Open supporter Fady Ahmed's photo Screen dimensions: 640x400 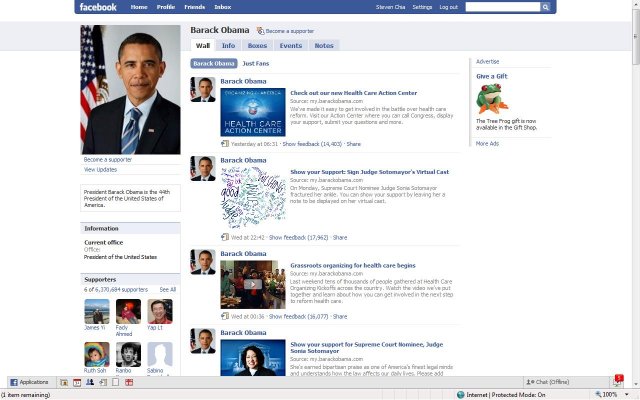pyautogui.click(x=128, y=311)
